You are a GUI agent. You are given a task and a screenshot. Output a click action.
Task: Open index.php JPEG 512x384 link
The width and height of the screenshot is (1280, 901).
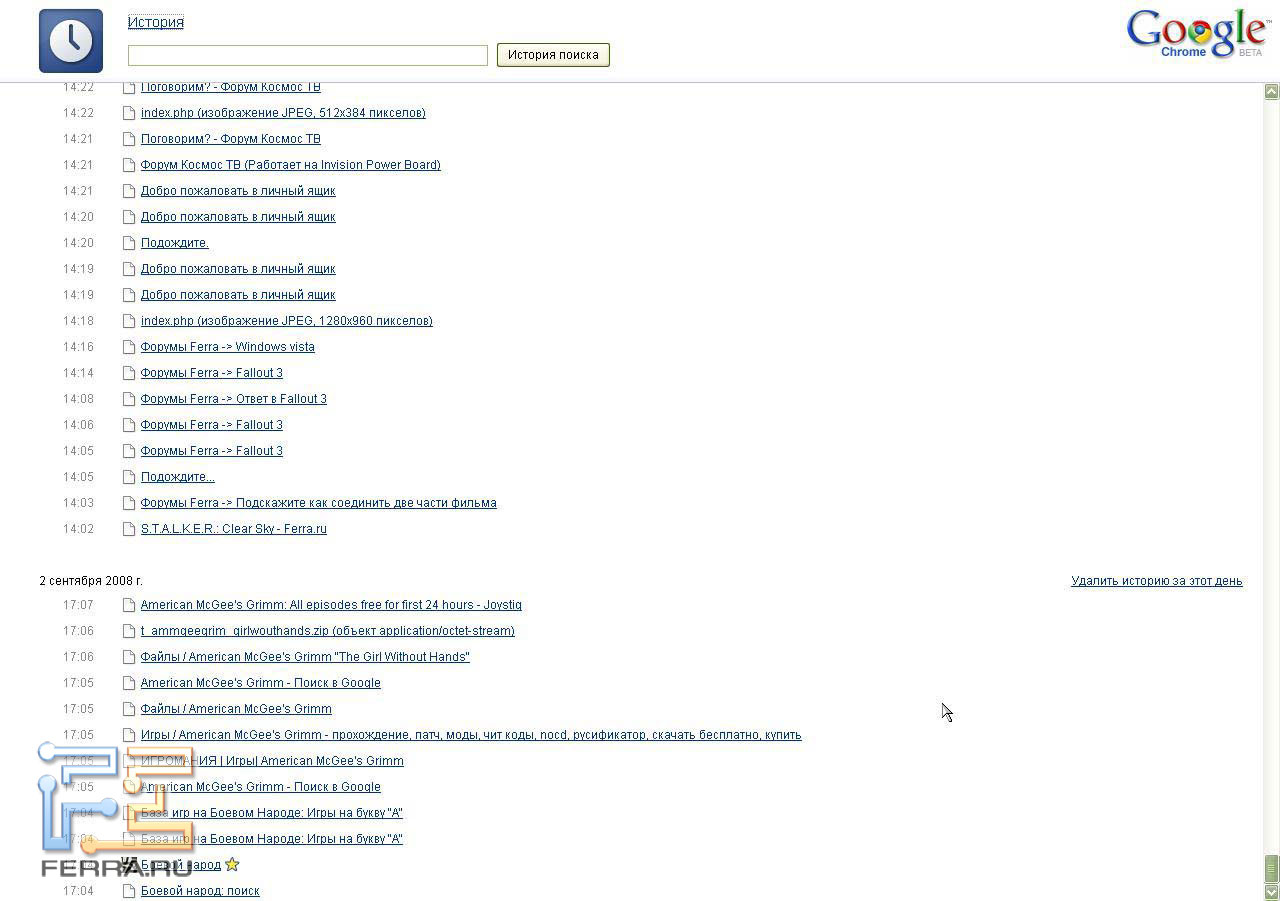283,113
